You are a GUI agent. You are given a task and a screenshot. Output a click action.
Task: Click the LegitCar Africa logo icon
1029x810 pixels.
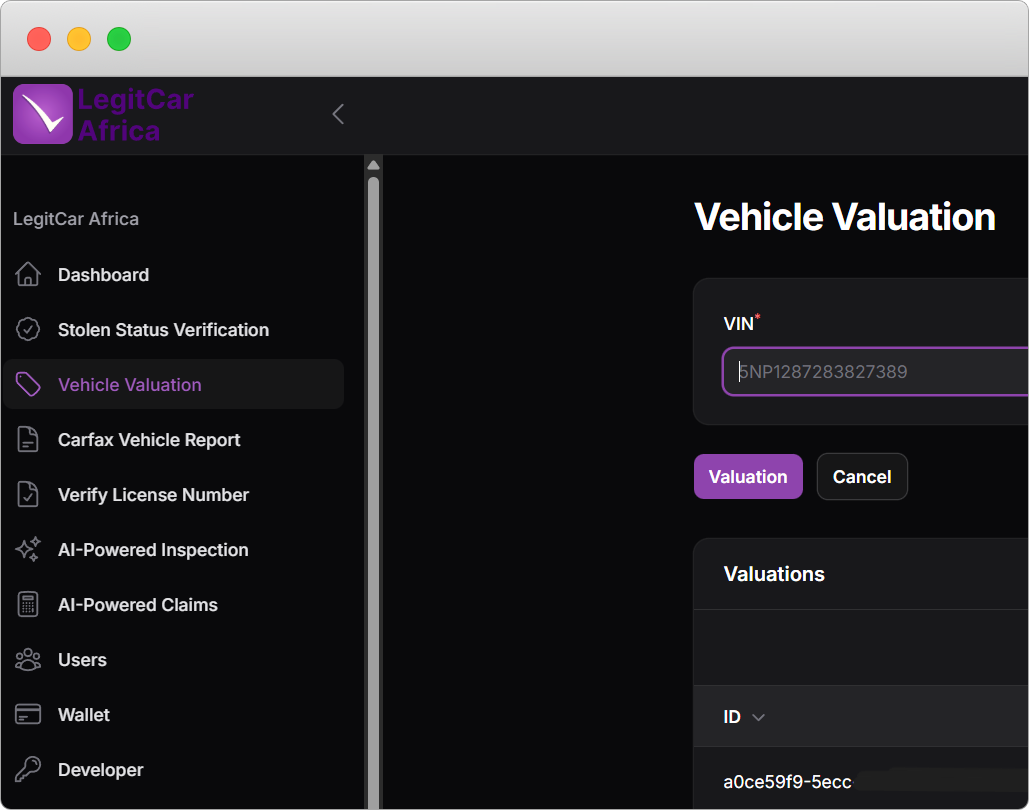point(42,114)
